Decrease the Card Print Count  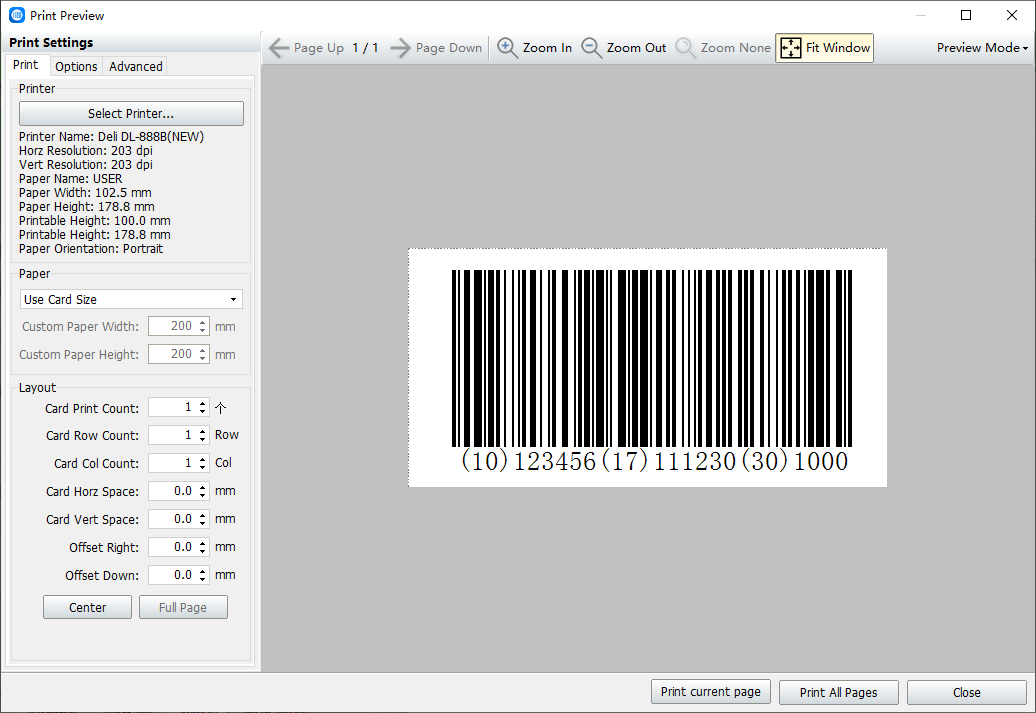click(203, 412)
